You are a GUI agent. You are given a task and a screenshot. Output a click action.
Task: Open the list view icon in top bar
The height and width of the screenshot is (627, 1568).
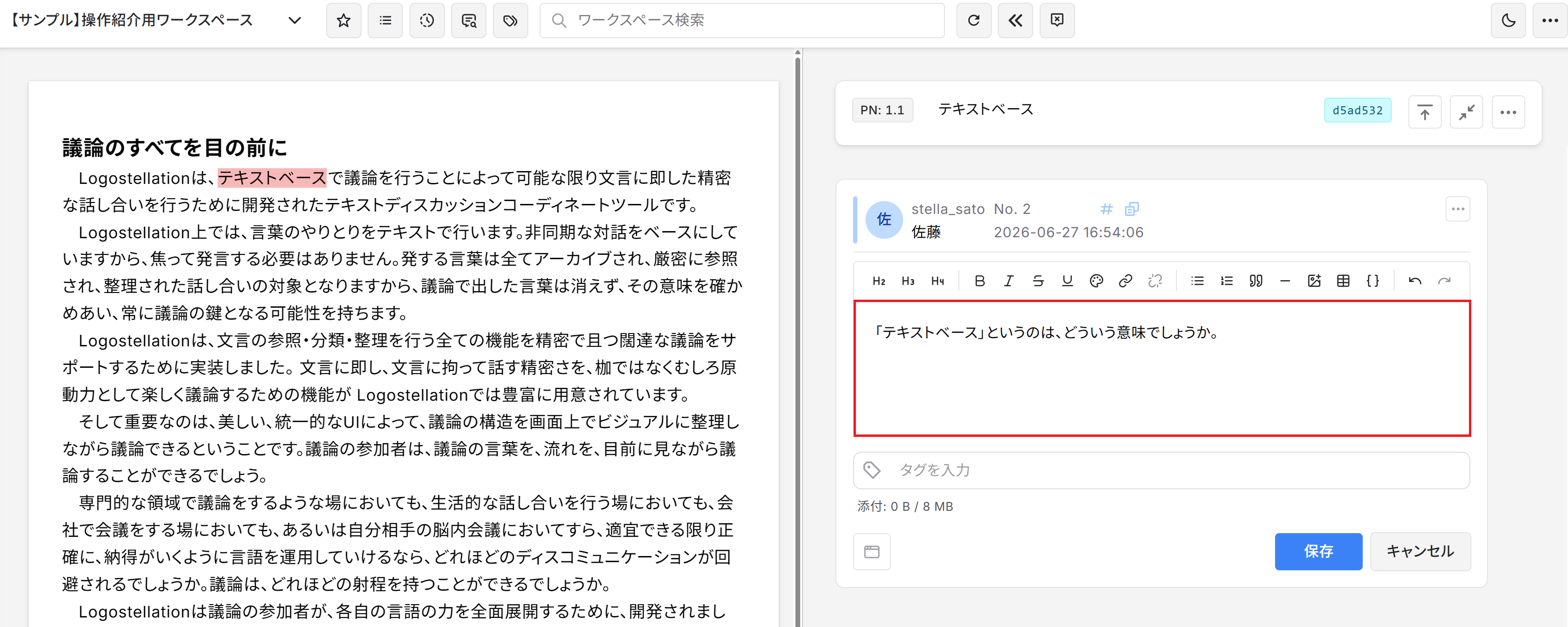[x=385, y=20]
